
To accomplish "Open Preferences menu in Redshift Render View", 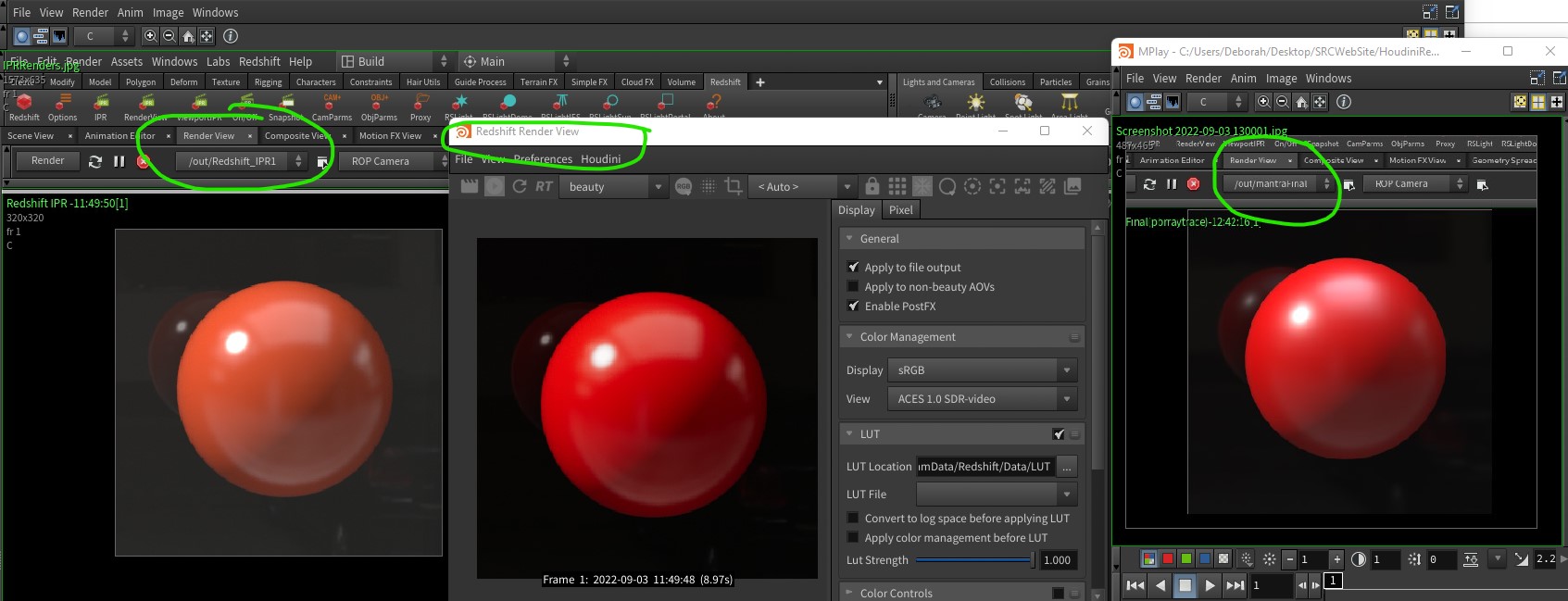I will [543, 159].
